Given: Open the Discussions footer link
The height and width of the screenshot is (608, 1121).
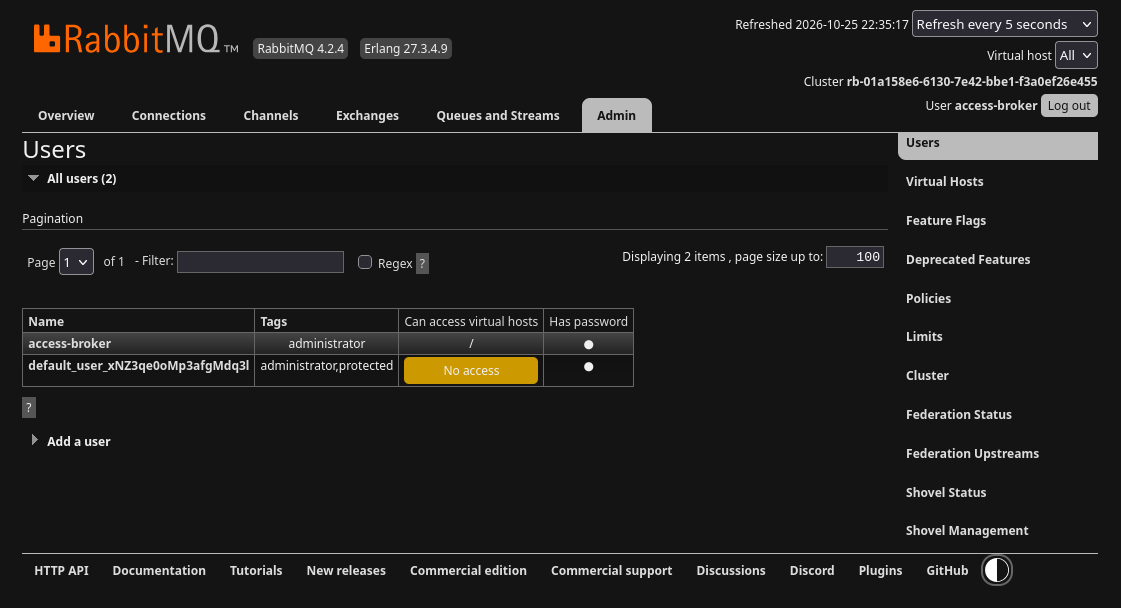Looking at the screenshot, I should click(x=731, y=570).
